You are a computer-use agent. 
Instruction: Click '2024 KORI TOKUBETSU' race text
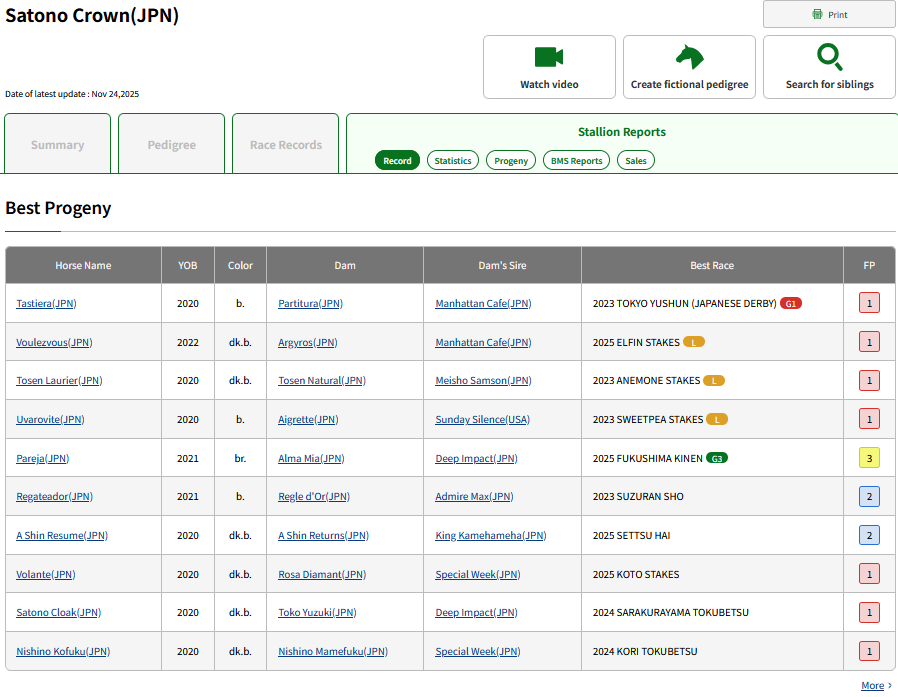tap(645, 652)
